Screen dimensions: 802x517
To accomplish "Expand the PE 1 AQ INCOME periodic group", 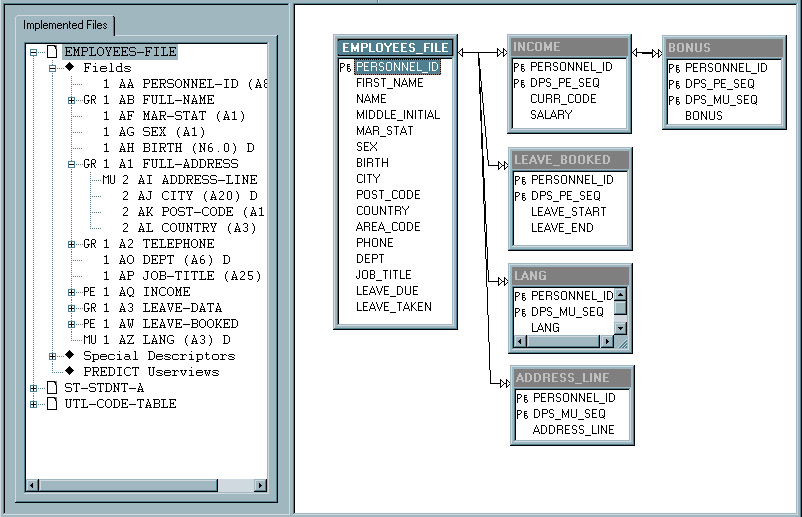I will point(71,292).
